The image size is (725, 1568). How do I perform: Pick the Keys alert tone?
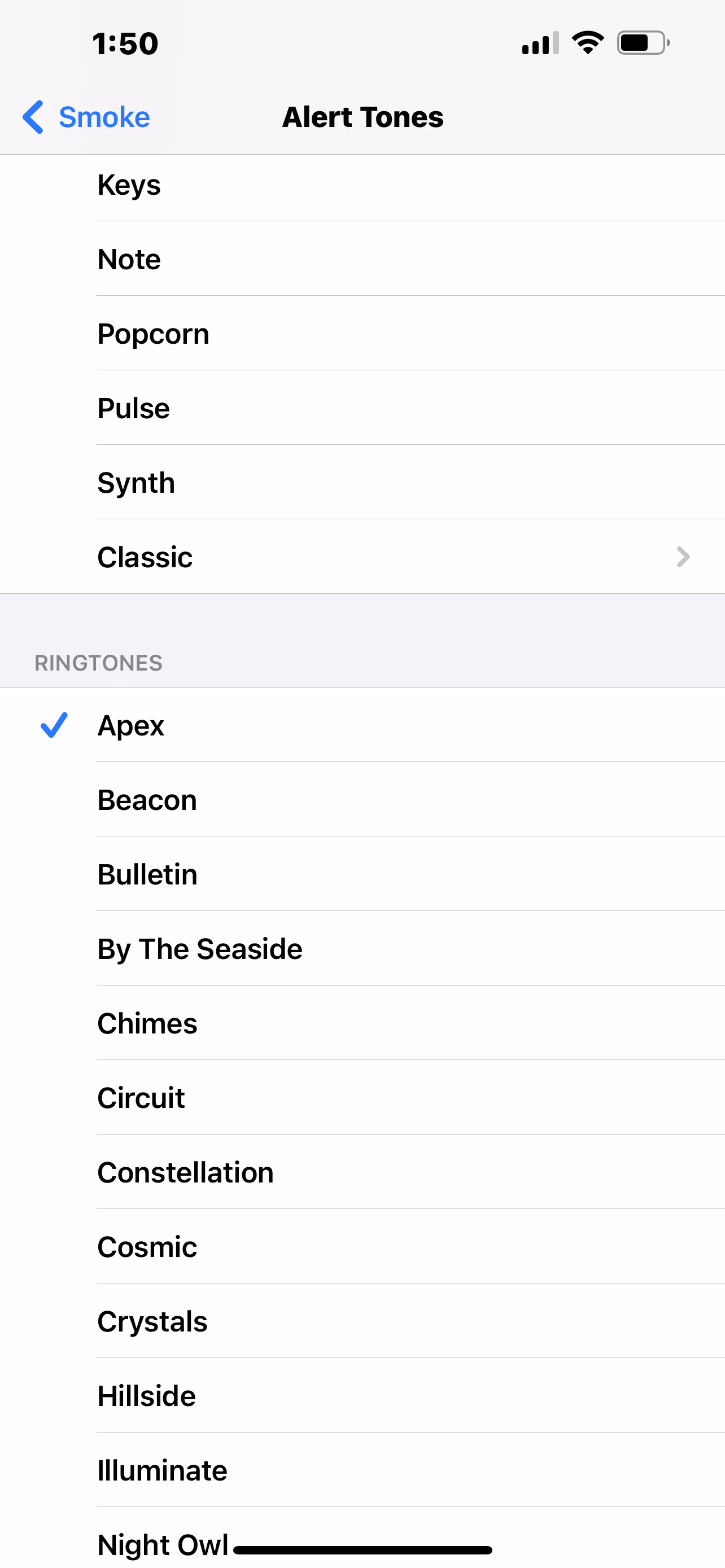[362, 185]
